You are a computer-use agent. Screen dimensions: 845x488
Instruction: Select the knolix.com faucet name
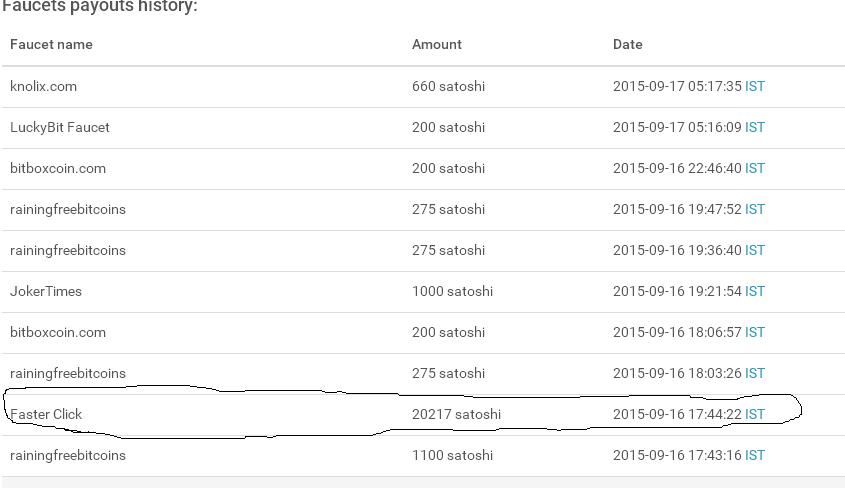tap(43, 86)
